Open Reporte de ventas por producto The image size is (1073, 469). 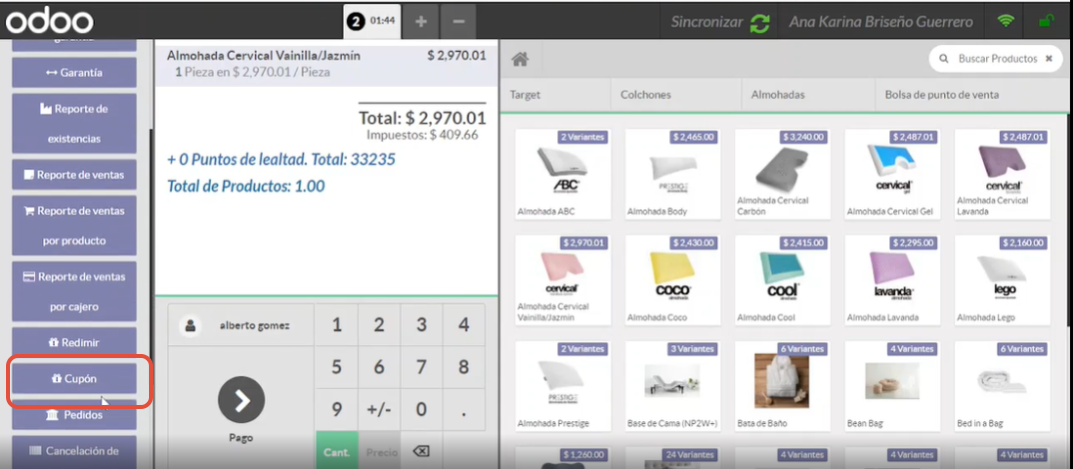pos(74,226)
